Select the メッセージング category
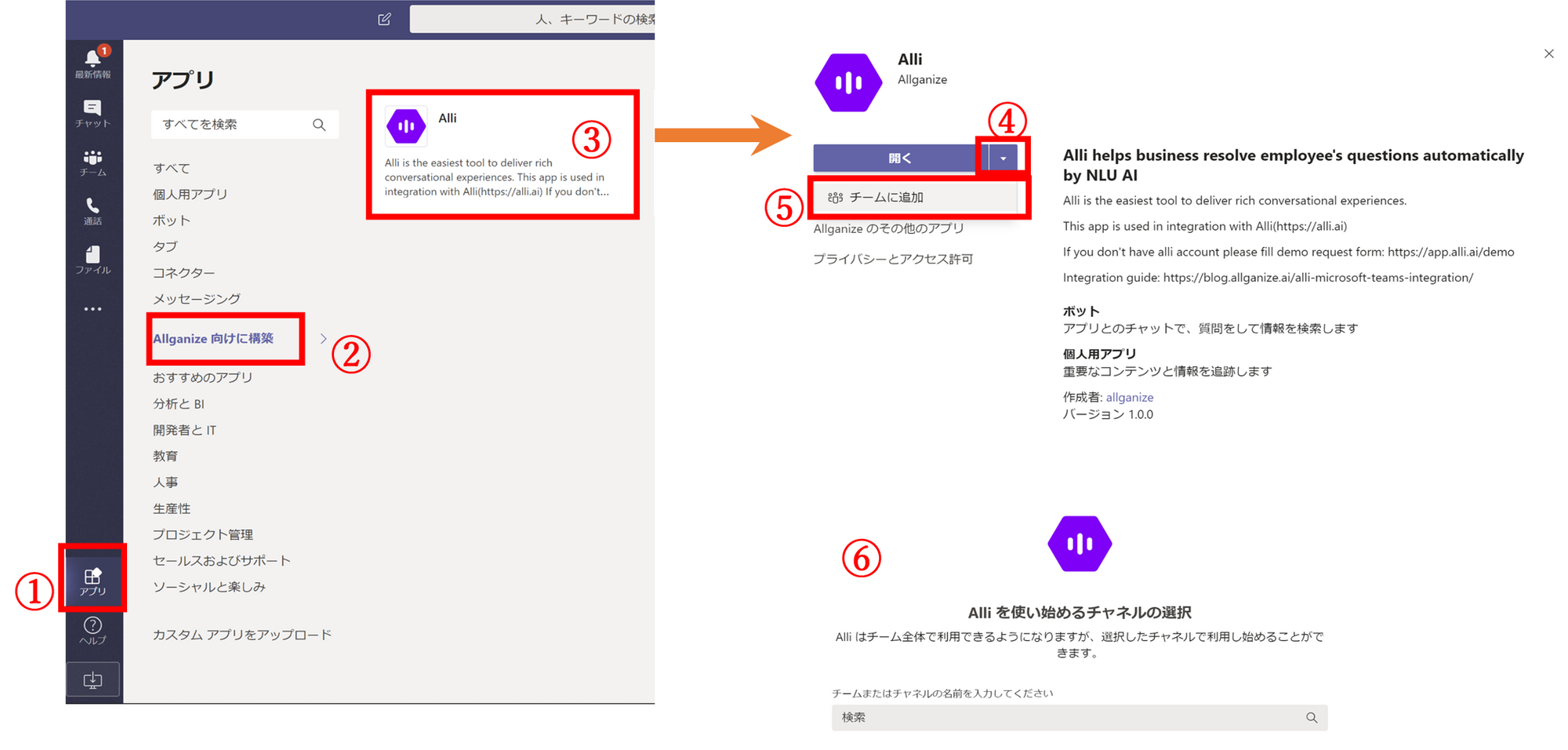The image size is (1568, 750). click(x=197, y=299)
